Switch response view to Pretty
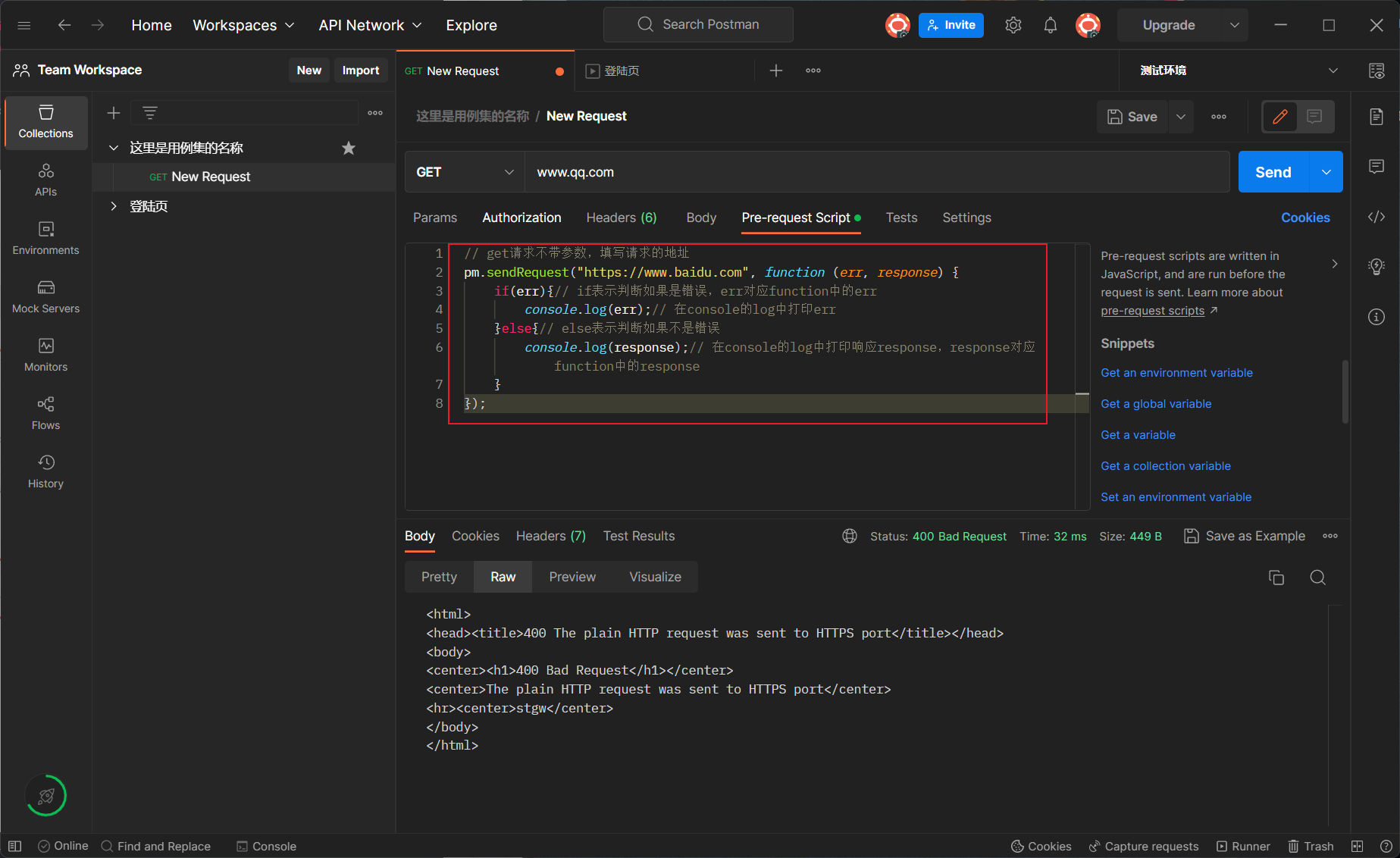 [x=439, y=577]
